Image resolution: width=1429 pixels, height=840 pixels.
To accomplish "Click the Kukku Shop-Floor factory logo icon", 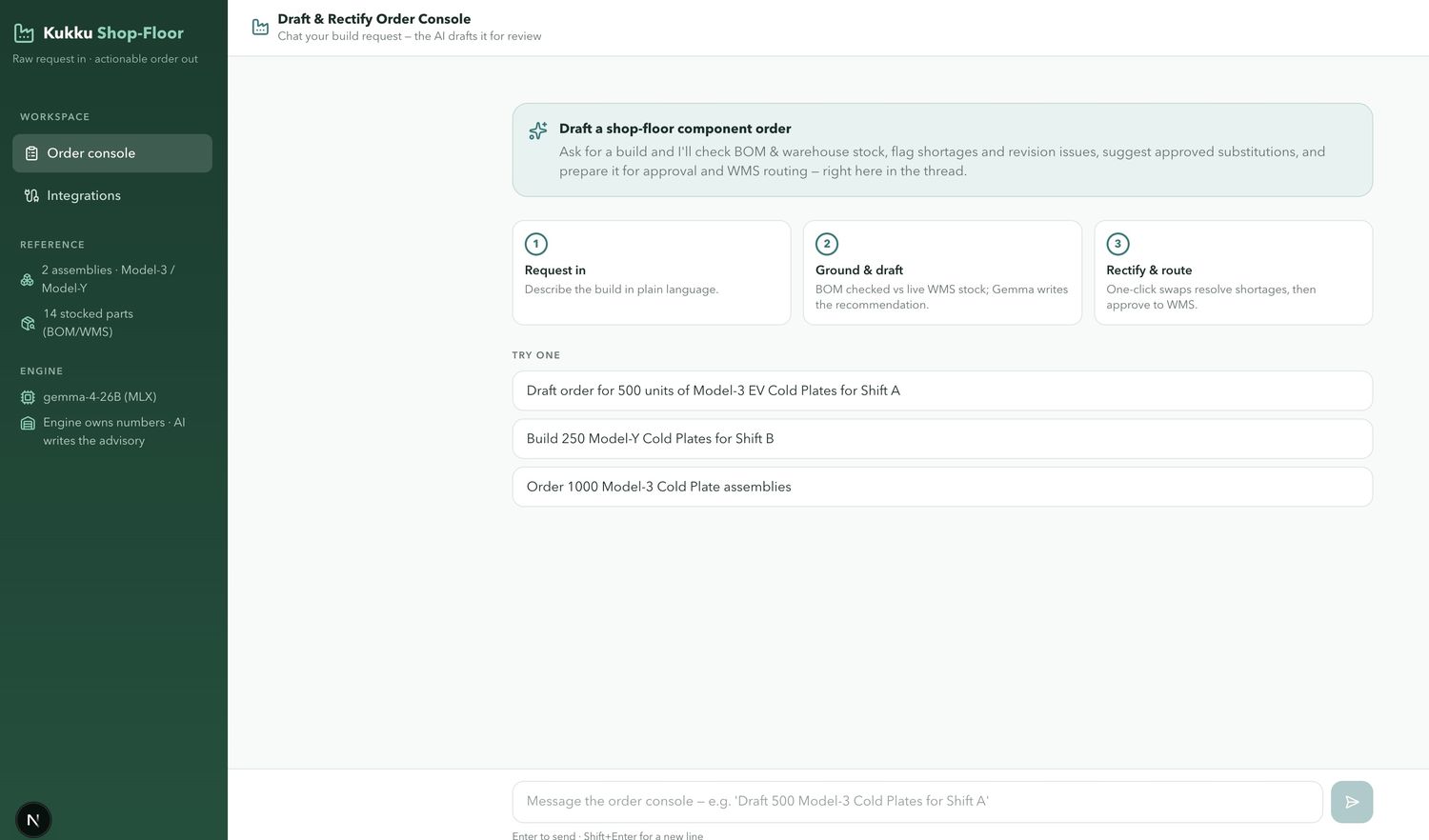I will tap(24, 33).
